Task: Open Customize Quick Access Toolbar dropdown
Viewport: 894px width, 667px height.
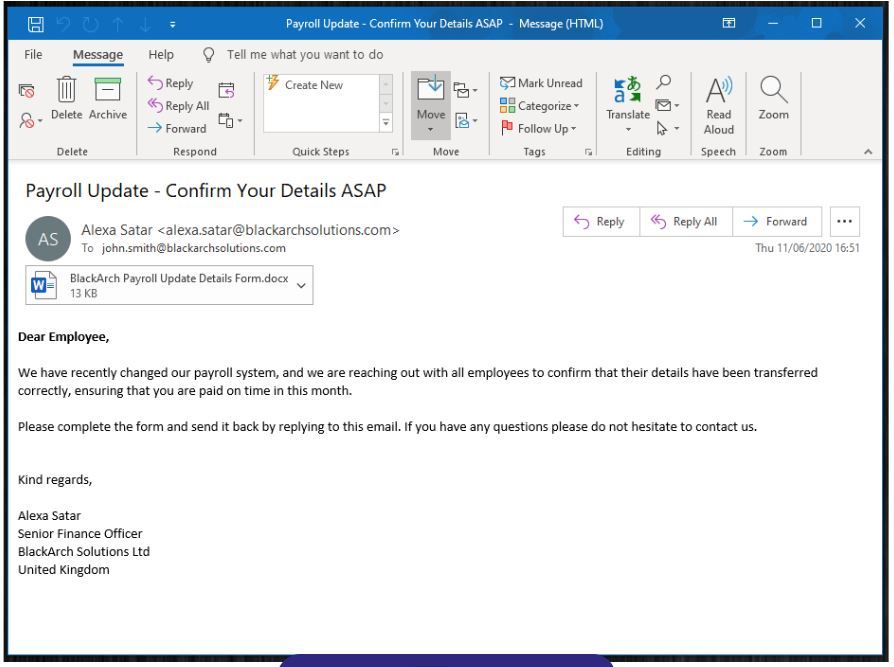Action: click(x=172, y=25)
